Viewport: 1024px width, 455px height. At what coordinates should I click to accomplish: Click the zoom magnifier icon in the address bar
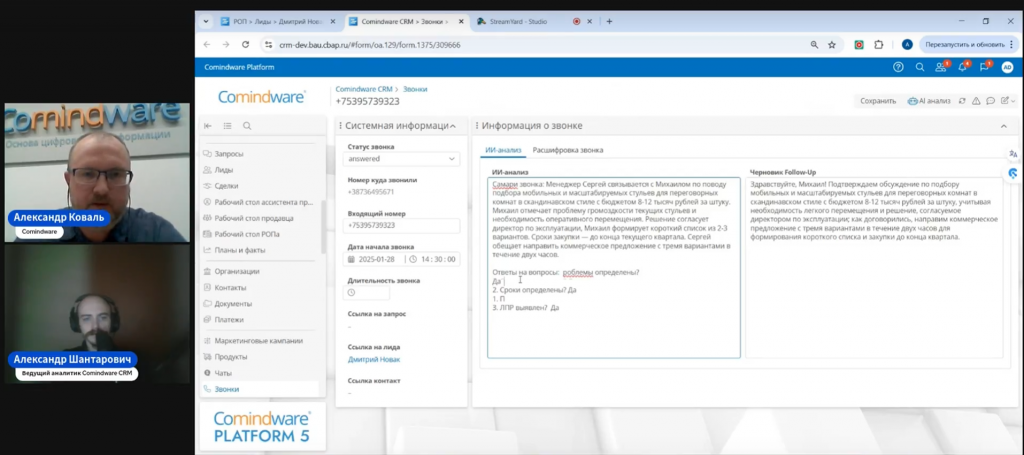814,44
